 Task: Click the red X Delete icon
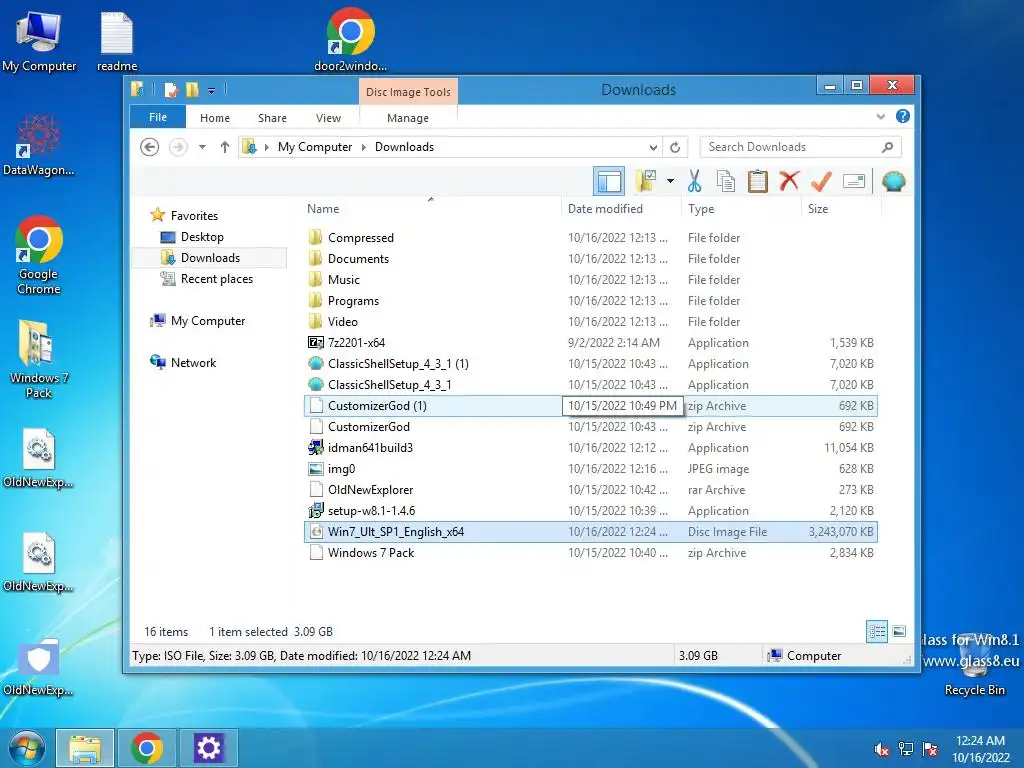pos(789,181)
